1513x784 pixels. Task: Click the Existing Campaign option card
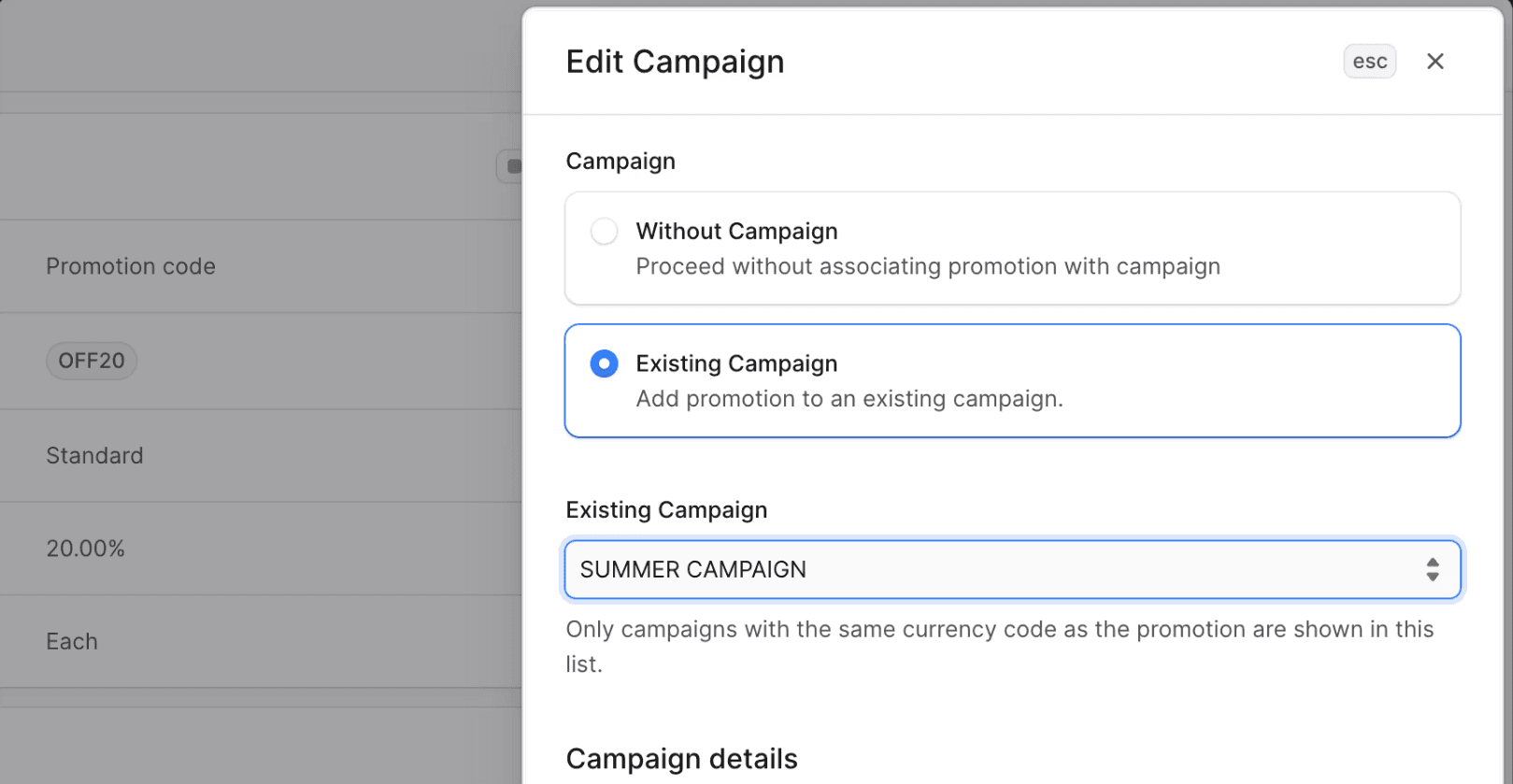(x=1012, y=380)
